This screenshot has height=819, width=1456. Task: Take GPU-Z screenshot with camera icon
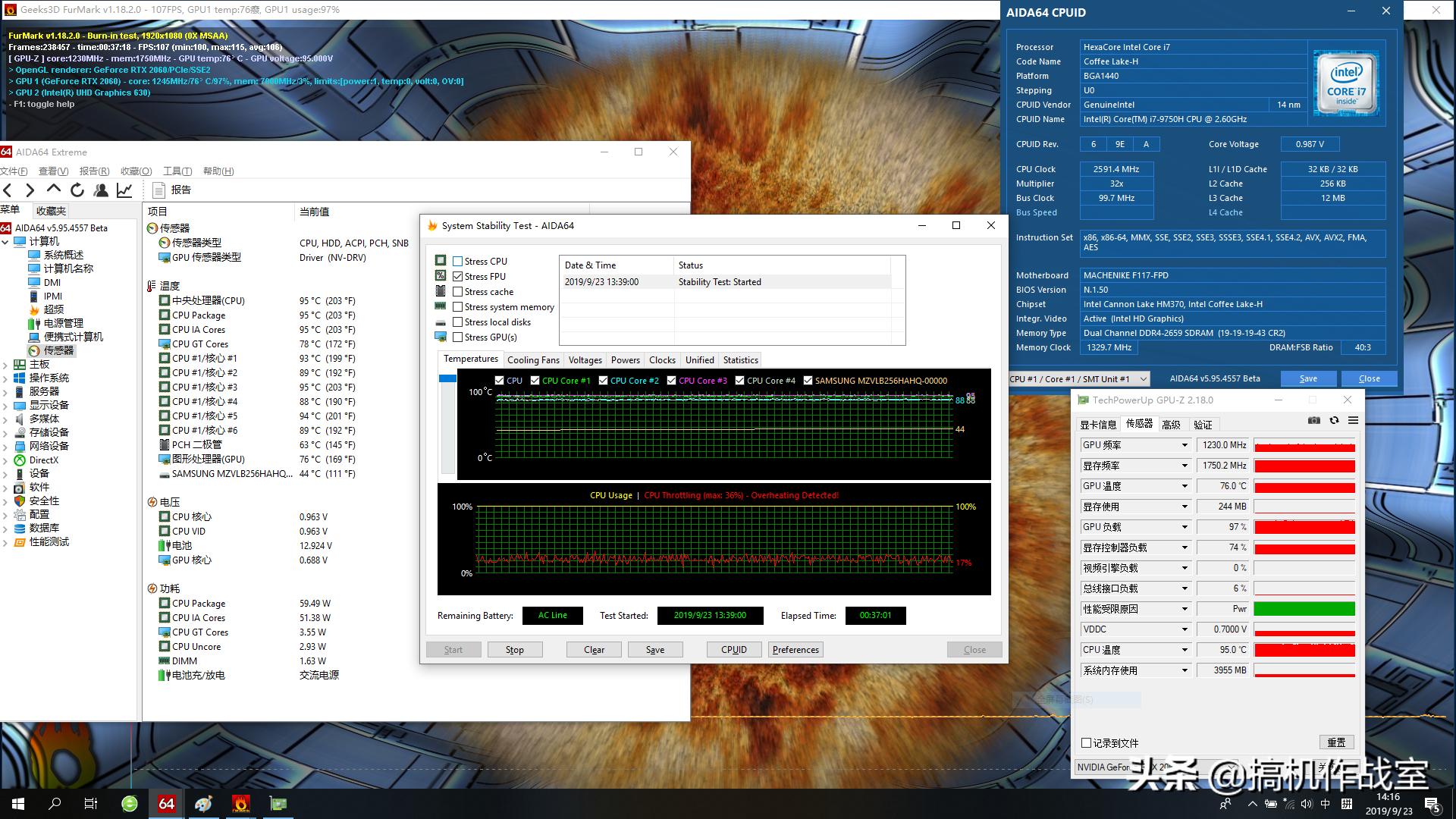tap(1314, 421)
